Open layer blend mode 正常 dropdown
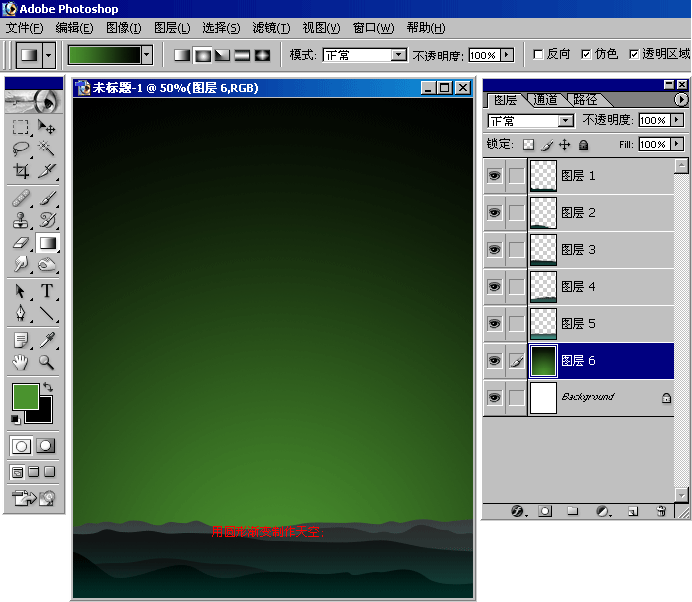The height and width of the screenshot is (602, 692). pos(565,120)
